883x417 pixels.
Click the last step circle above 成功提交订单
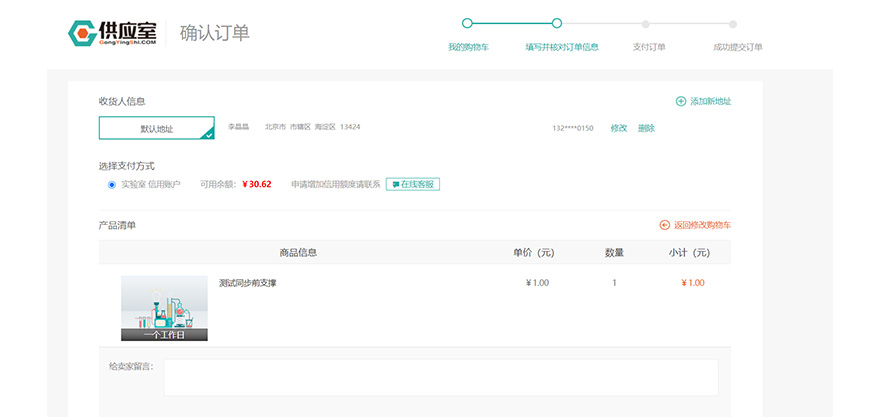pos(733,23)
